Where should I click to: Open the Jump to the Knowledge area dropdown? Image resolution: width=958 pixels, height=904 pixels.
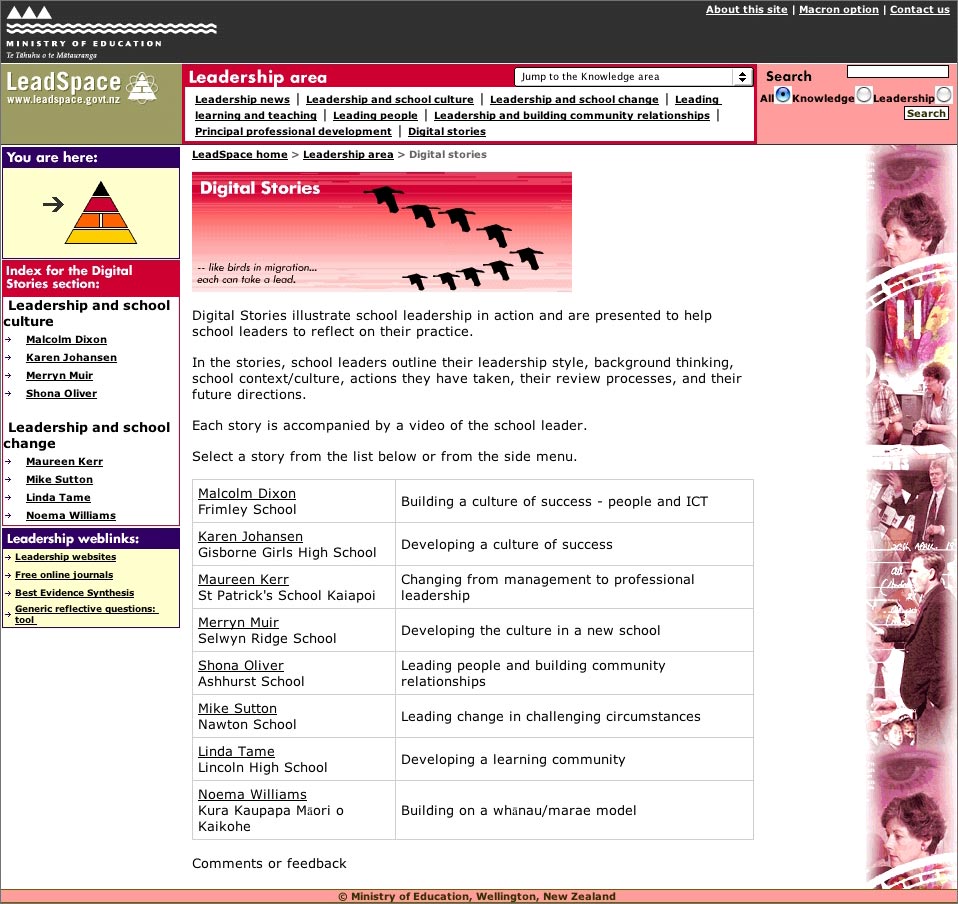coord(633,76)
